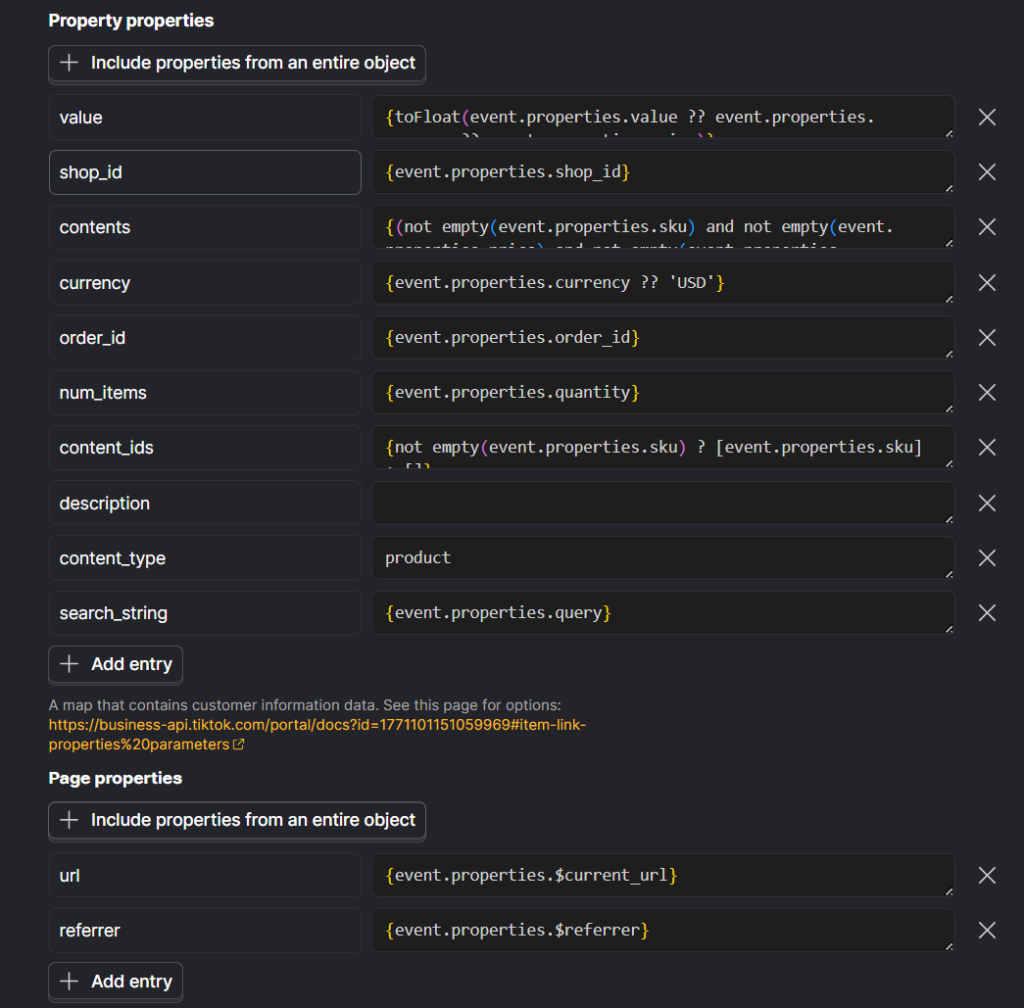The height and width of the screenshot is (1008, 1024).
Task: Delete the referrer page property
Action: click(986, 930)
